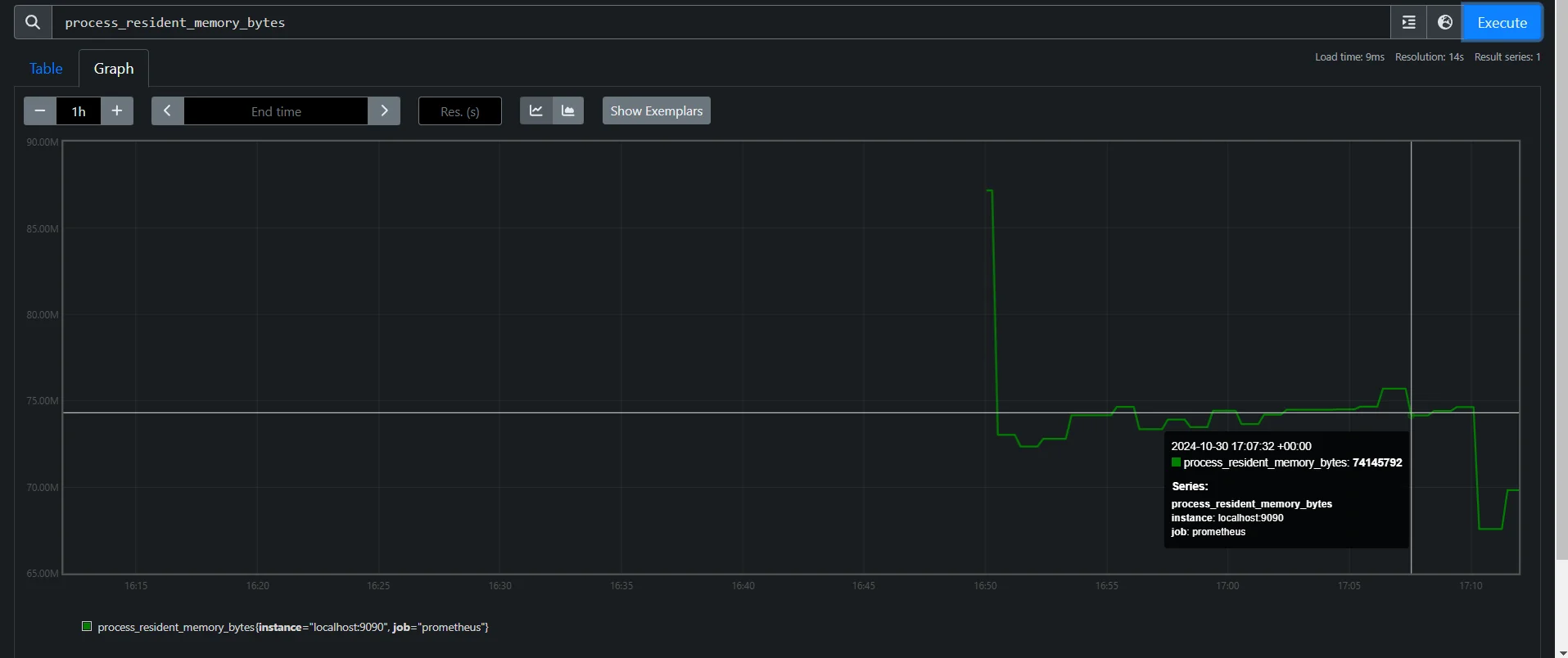The width and height of the screenshot is (1568, 658).
Task: Go to previous end time
Action: click(167, 110)
